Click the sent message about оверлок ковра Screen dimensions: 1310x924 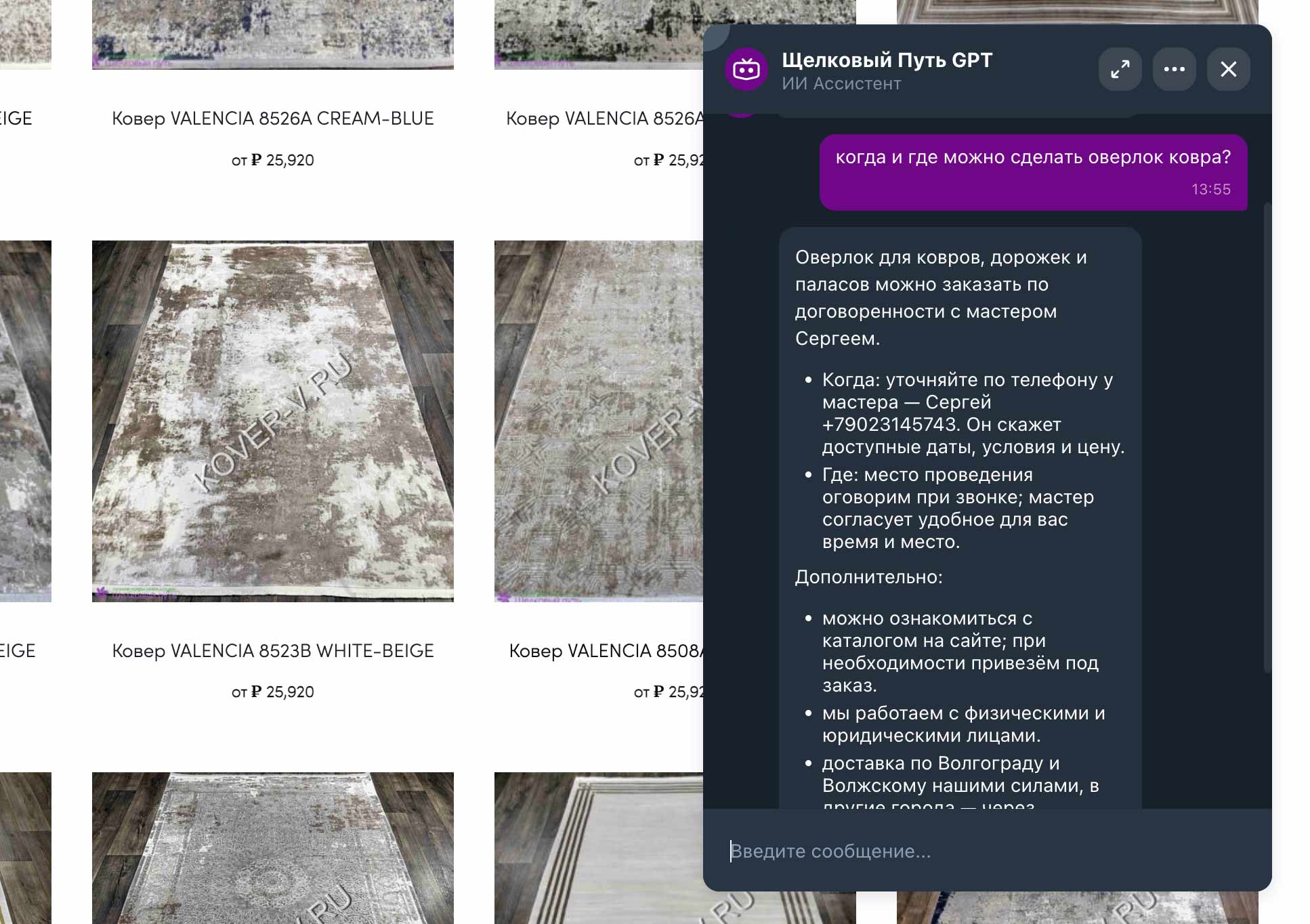(1032, 158)
